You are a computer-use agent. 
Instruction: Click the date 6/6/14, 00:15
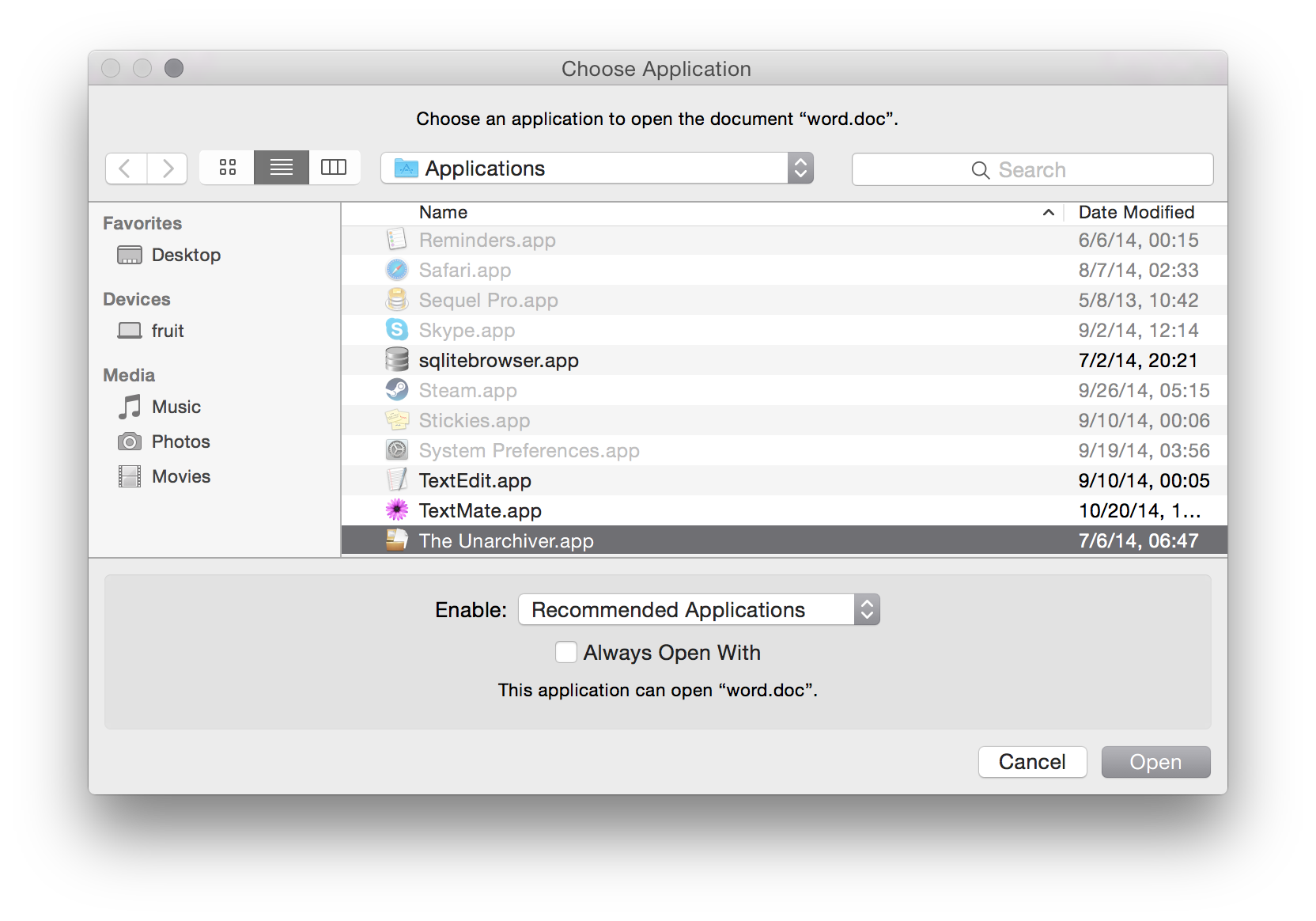pyautogui.click(x=1138, y=240)
